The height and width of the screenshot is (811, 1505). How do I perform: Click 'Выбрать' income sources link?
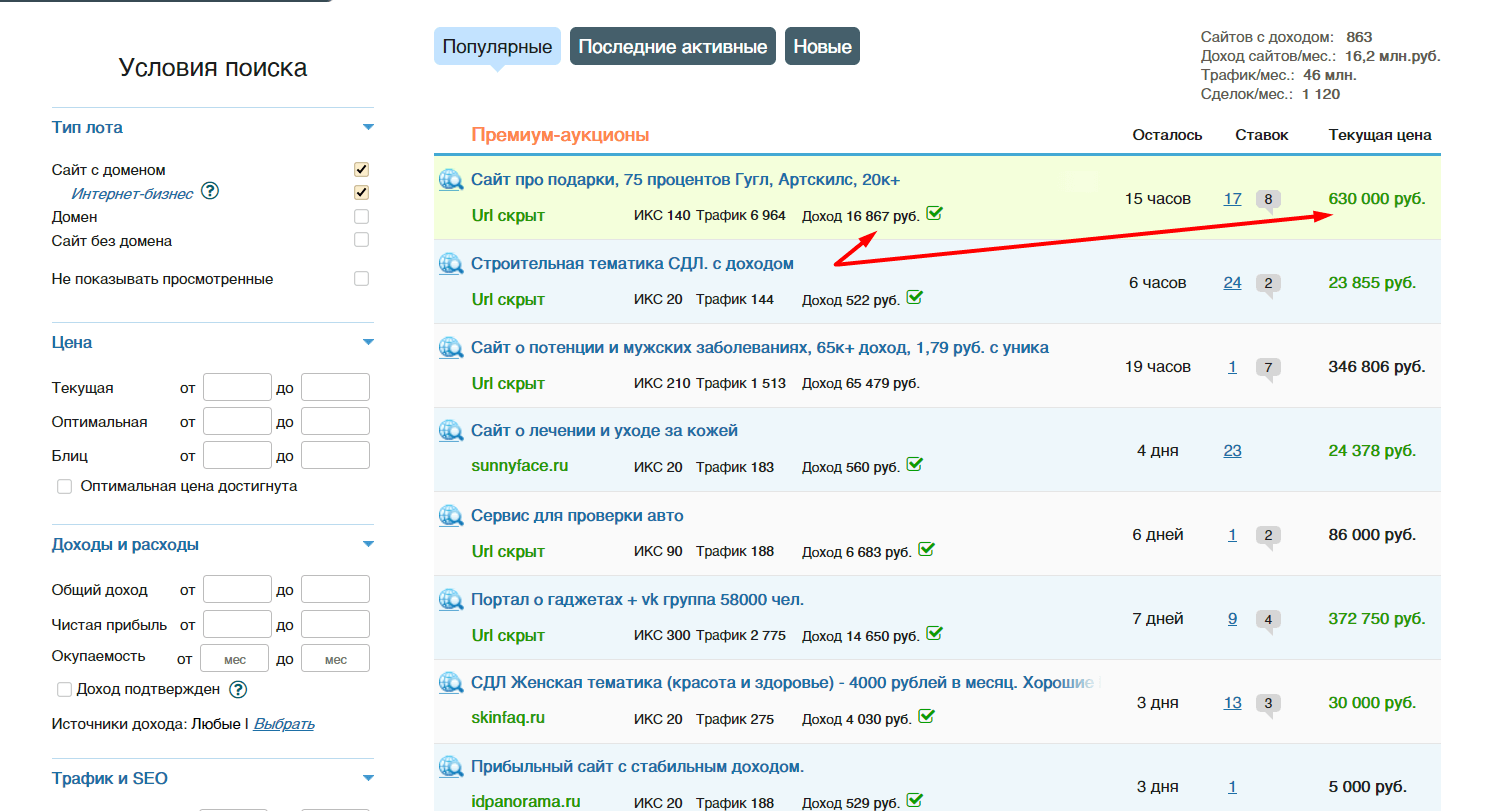(x=284, y=724)
